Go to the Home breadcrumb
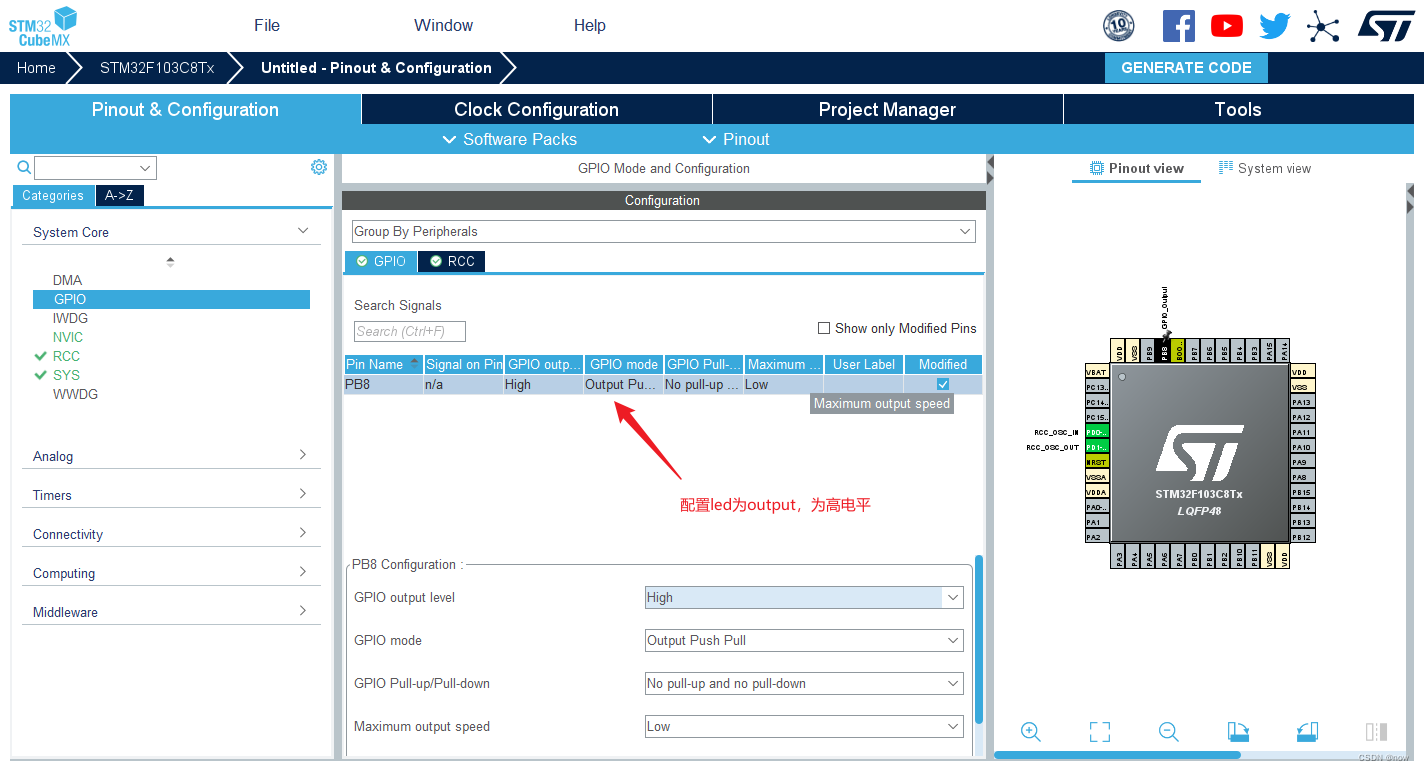The width and height of the screenshot is (1424, 771). coord(36,68)
